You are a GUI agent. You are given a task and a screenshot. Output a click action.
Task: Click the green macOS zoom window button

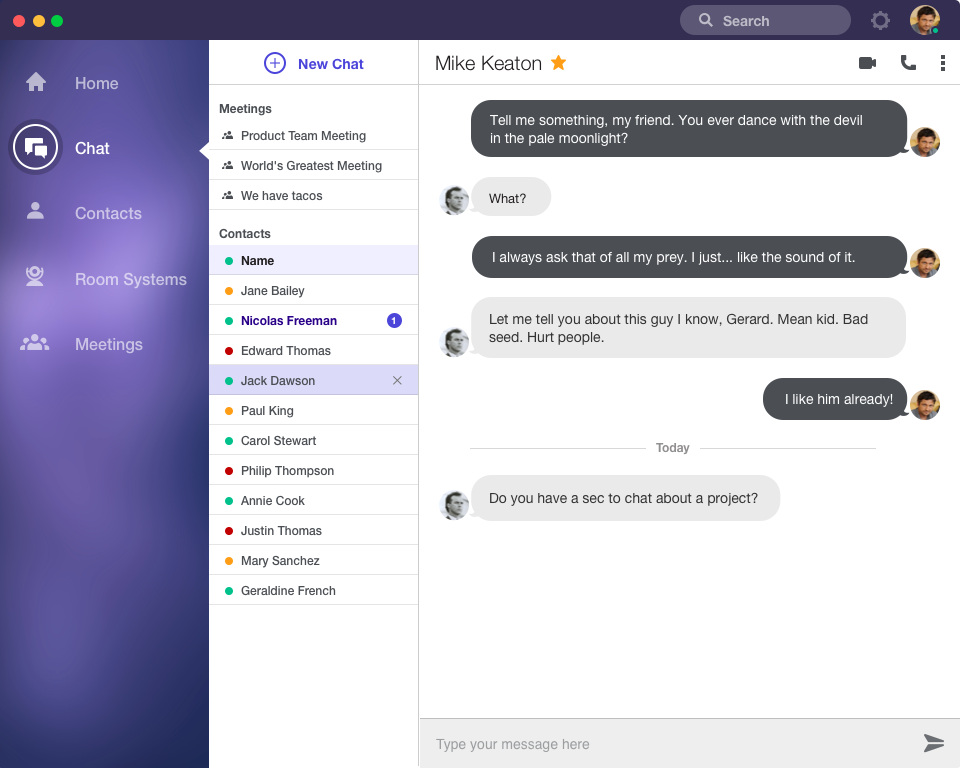57,21
